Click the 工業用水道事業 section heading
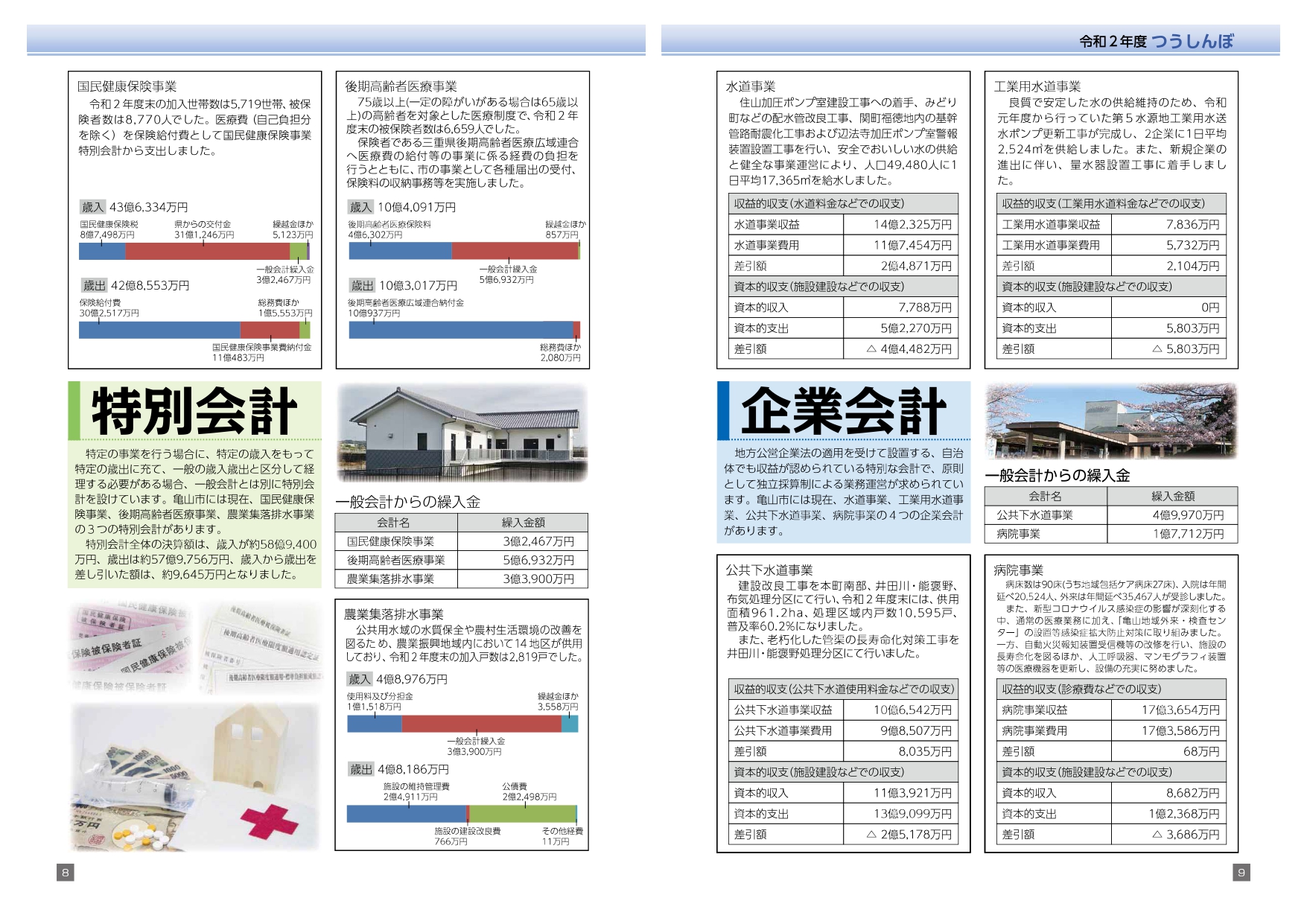1307x924 pixels. 1037,86
